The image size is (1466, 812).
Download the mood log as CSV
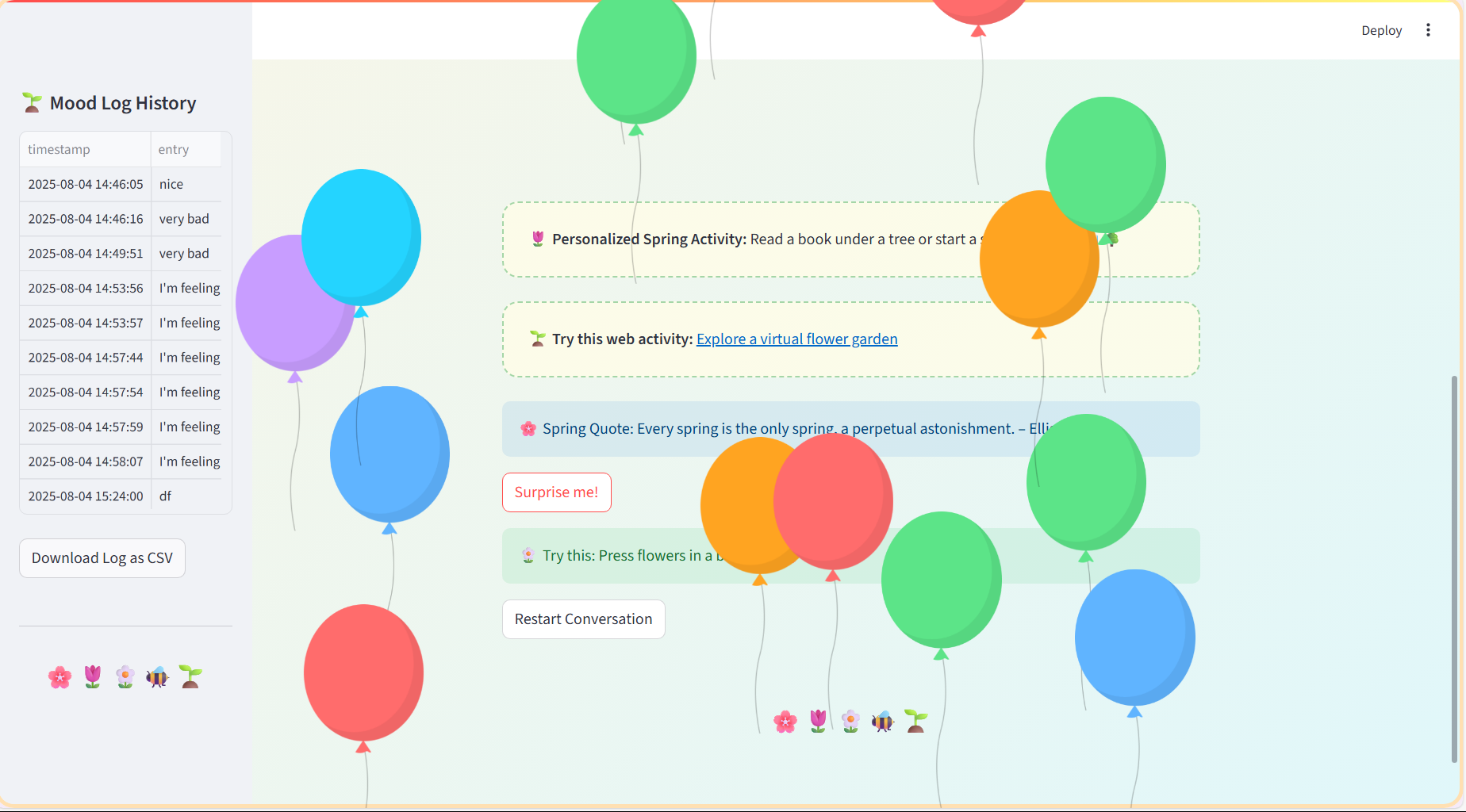(x=102, y=558)
